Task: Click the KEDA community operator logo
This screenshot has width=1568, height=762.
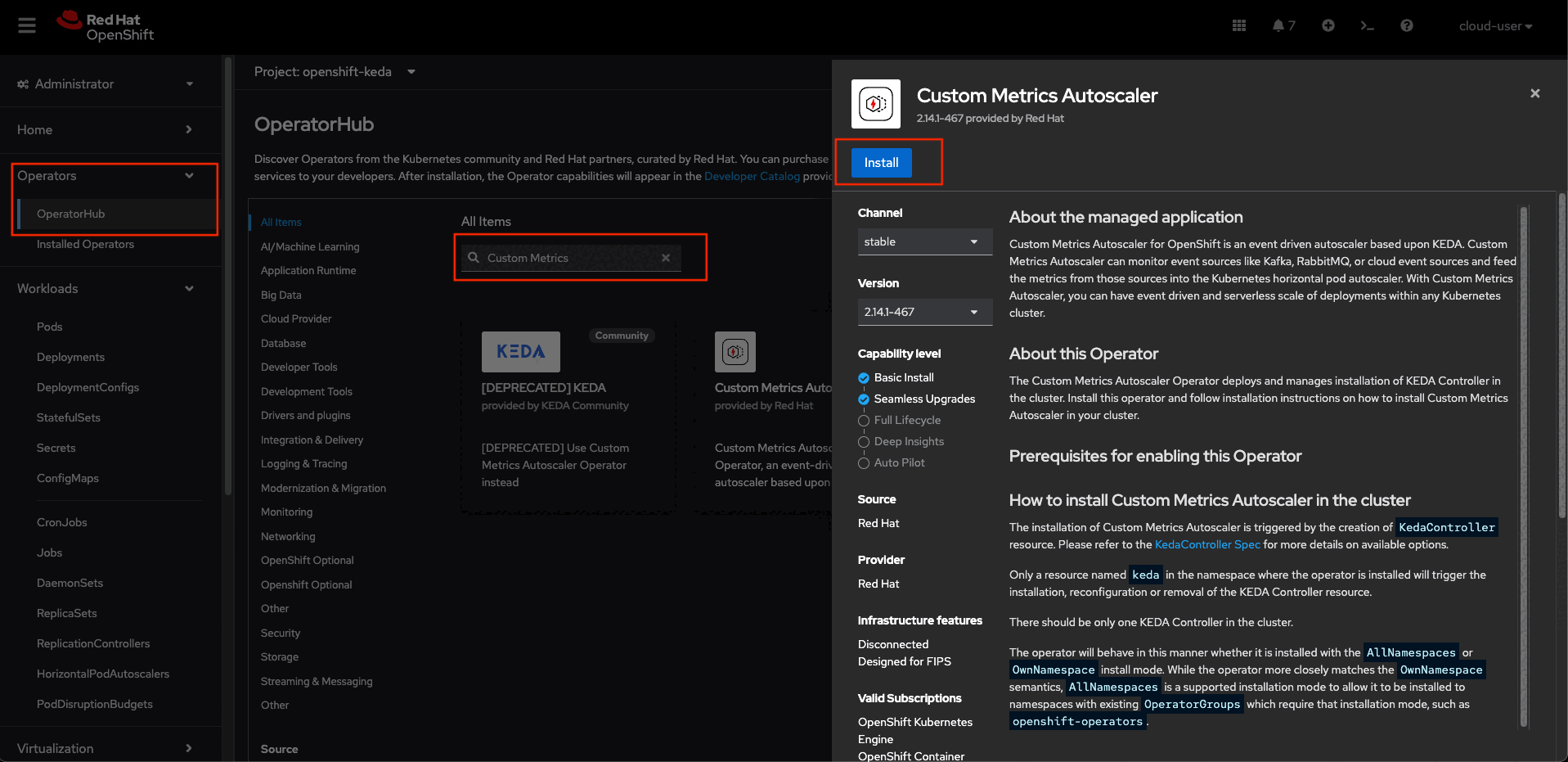Action: 520,352
